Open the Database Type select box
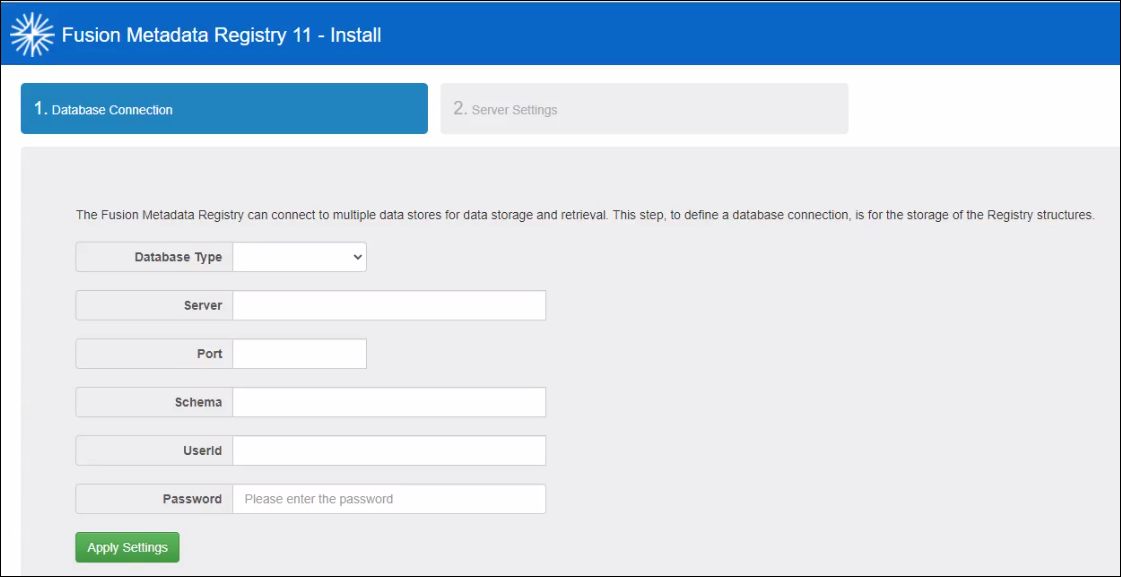This screenshot has height=577, width=1121. [299, 258]
